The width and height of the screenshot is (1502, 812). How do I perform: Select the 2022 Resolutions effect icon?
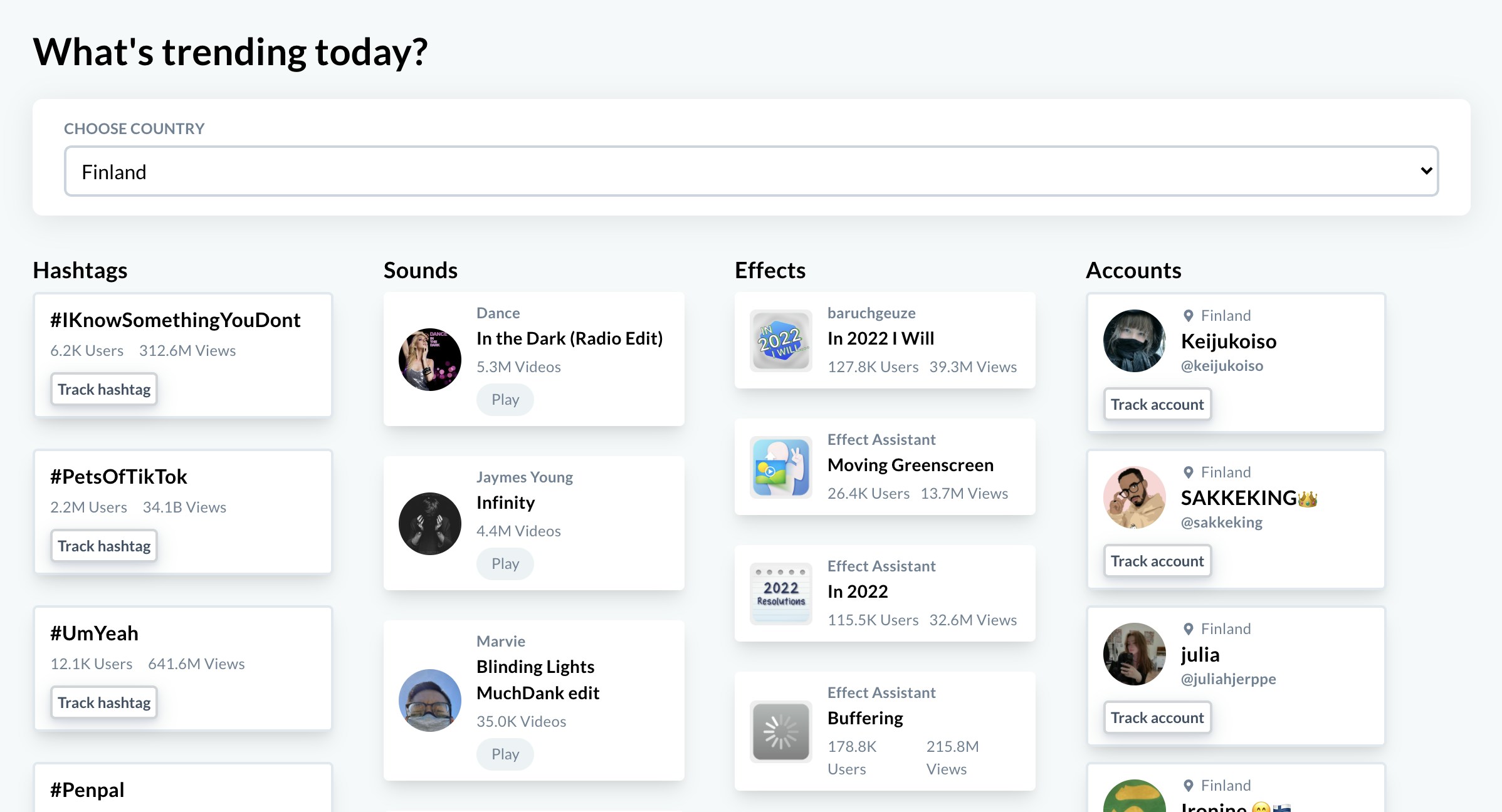[781, 594]
